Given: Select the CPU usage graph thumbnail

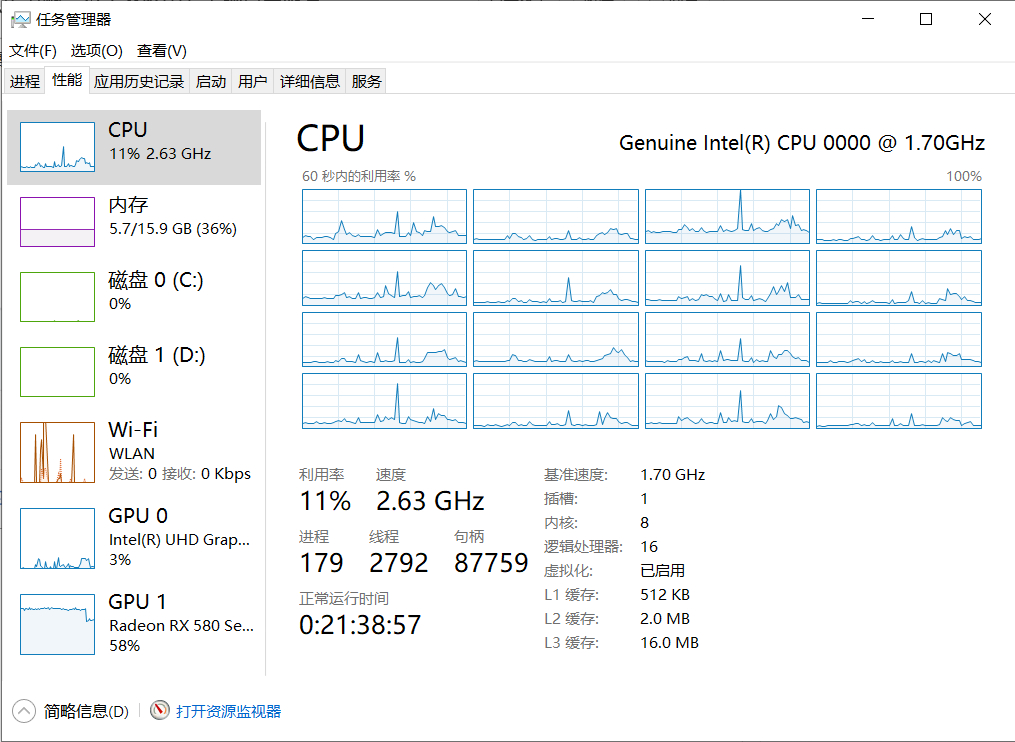Looking at the screenshot, I should click(58, 147).
